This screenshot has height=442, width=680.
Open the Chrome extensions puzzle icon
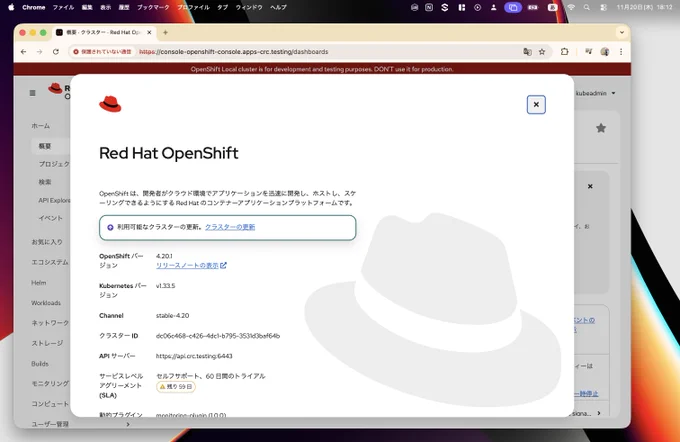point(564,52)
